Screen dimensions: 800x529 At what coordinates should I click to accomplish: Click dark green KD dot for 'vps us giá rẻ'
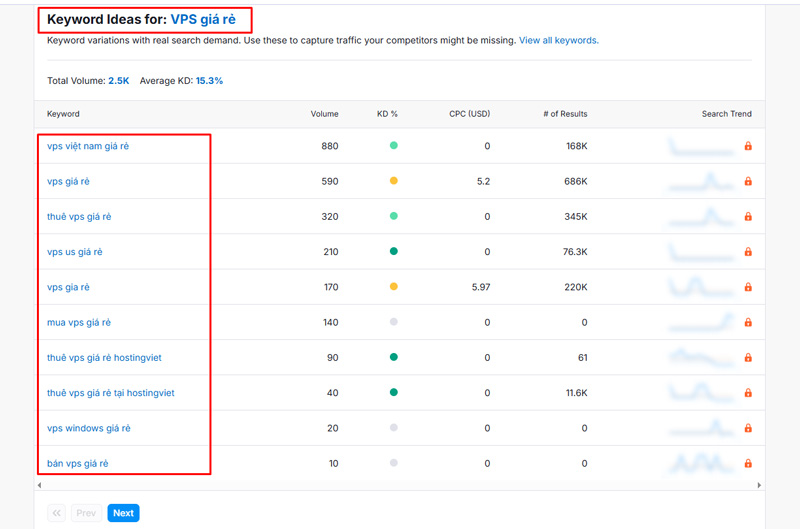pyautogui.click(x=394, y=252)
